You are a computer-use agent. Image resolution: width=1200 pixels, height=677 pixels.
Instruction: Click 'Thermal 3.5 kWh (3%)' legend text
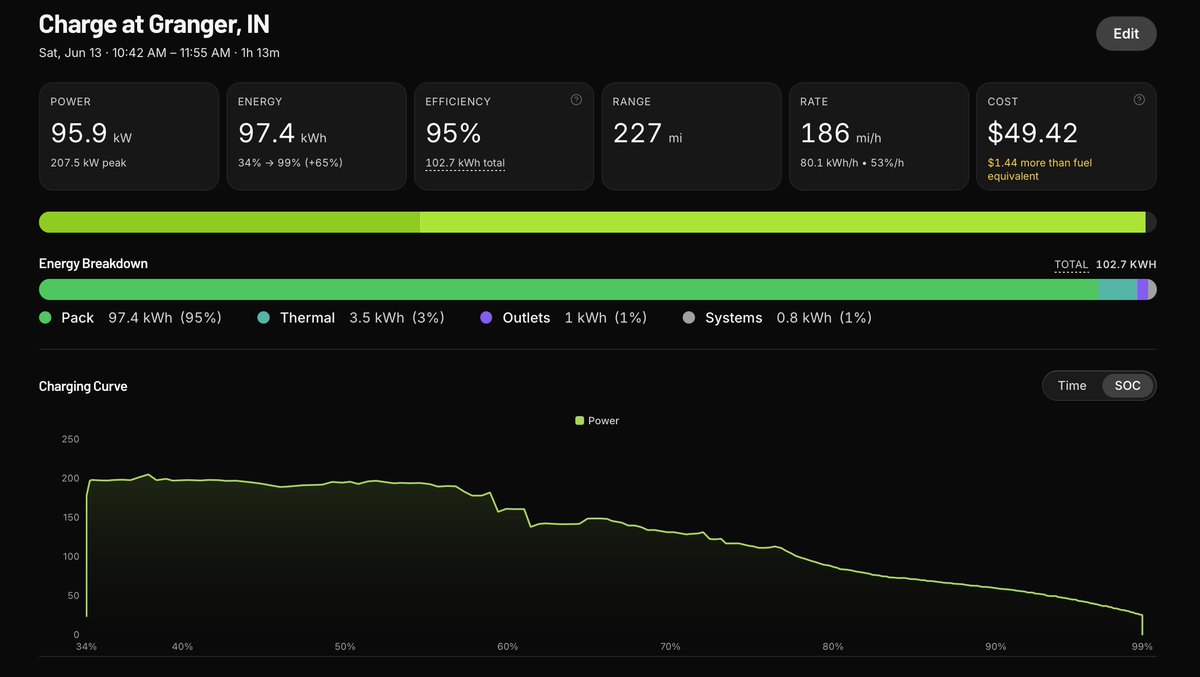[x=362, y=318]
